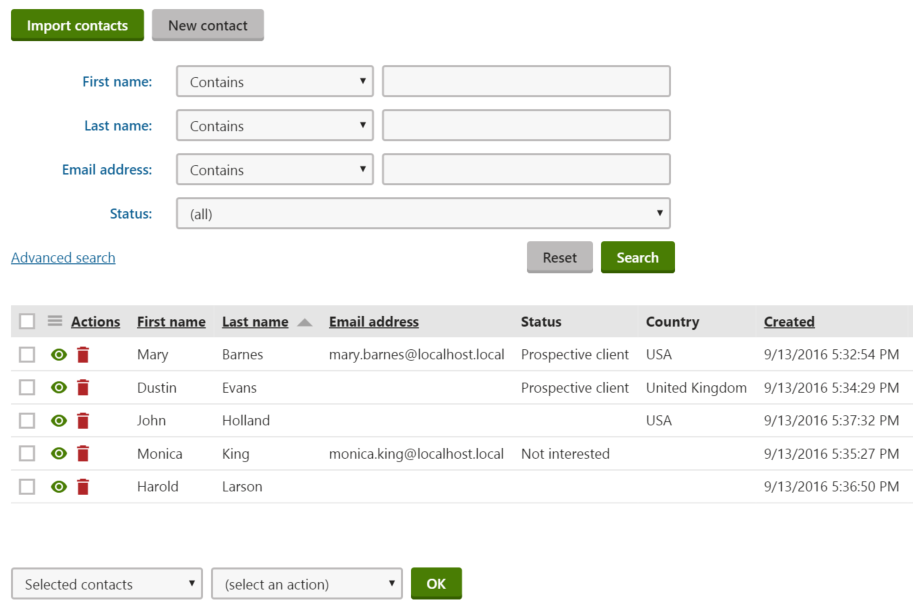The width and height of the screenshot is (913, 609).
Task: View details for Mary Barnes contact
Action: tap(58, 354)
